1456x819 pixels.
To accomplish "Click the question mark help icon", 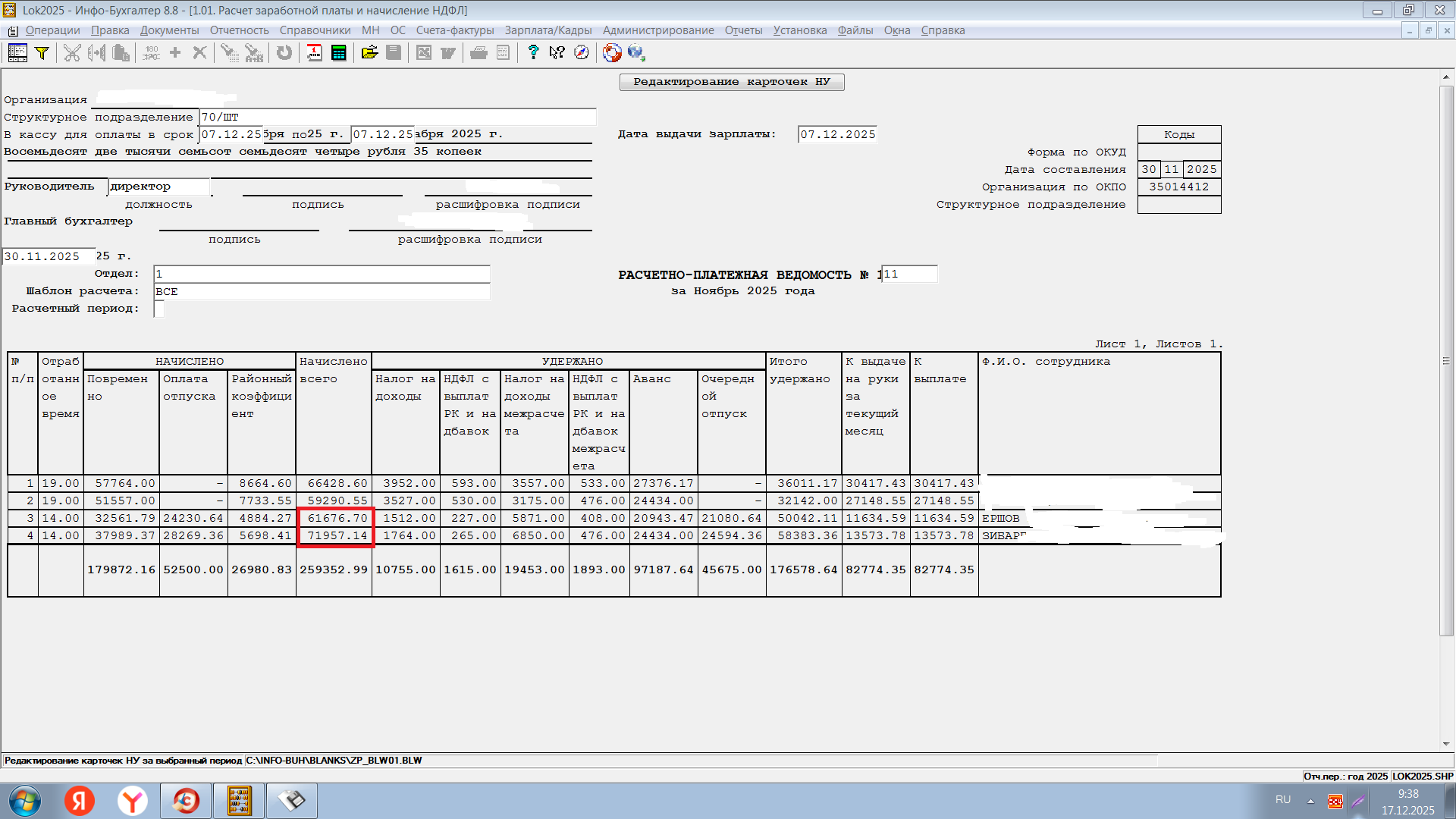I will pos(533,52).
